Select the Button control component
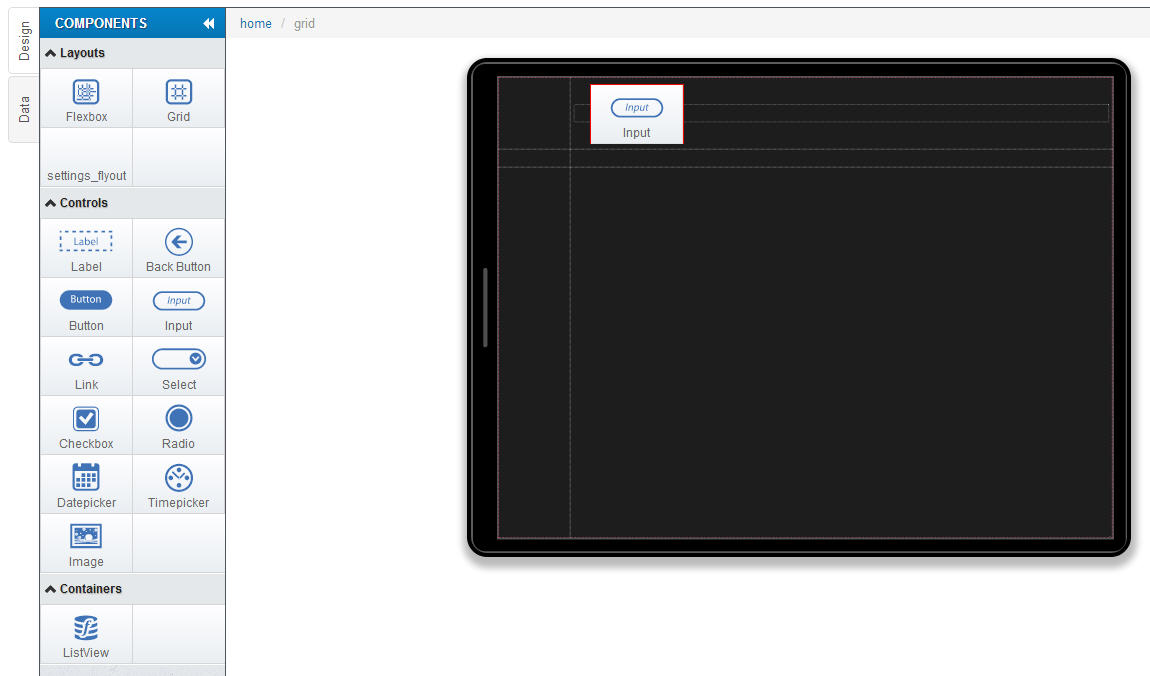Viewport: 1150px width, 676px height. (x=86, y=308)
